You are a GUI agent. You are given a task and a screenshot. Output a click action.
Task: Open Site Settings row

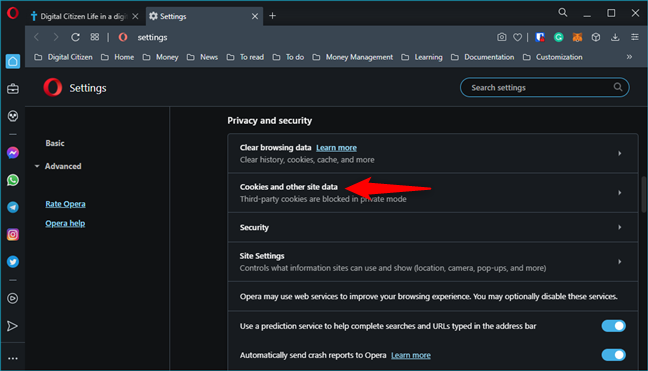point(433,262)
